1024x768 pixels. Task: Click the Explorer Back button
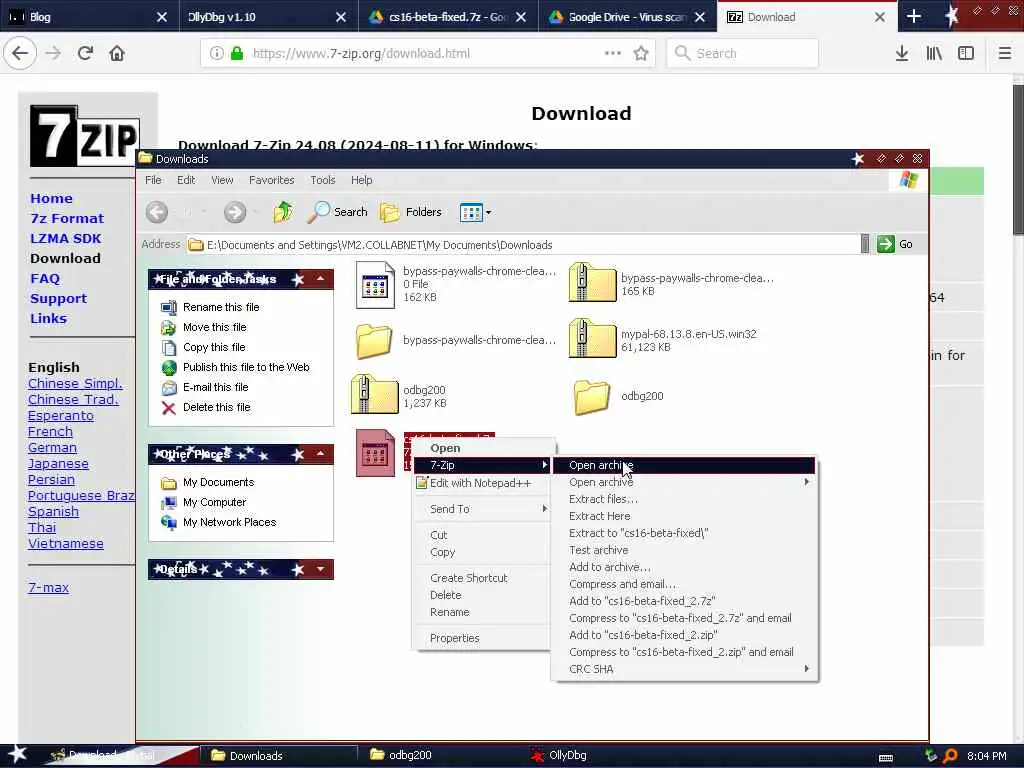tap(157, 212)
